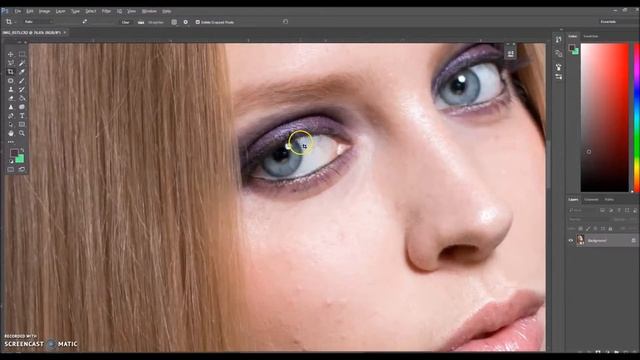Open the Filter menu
Screen dimensions: 640x360
coord(106,11)
